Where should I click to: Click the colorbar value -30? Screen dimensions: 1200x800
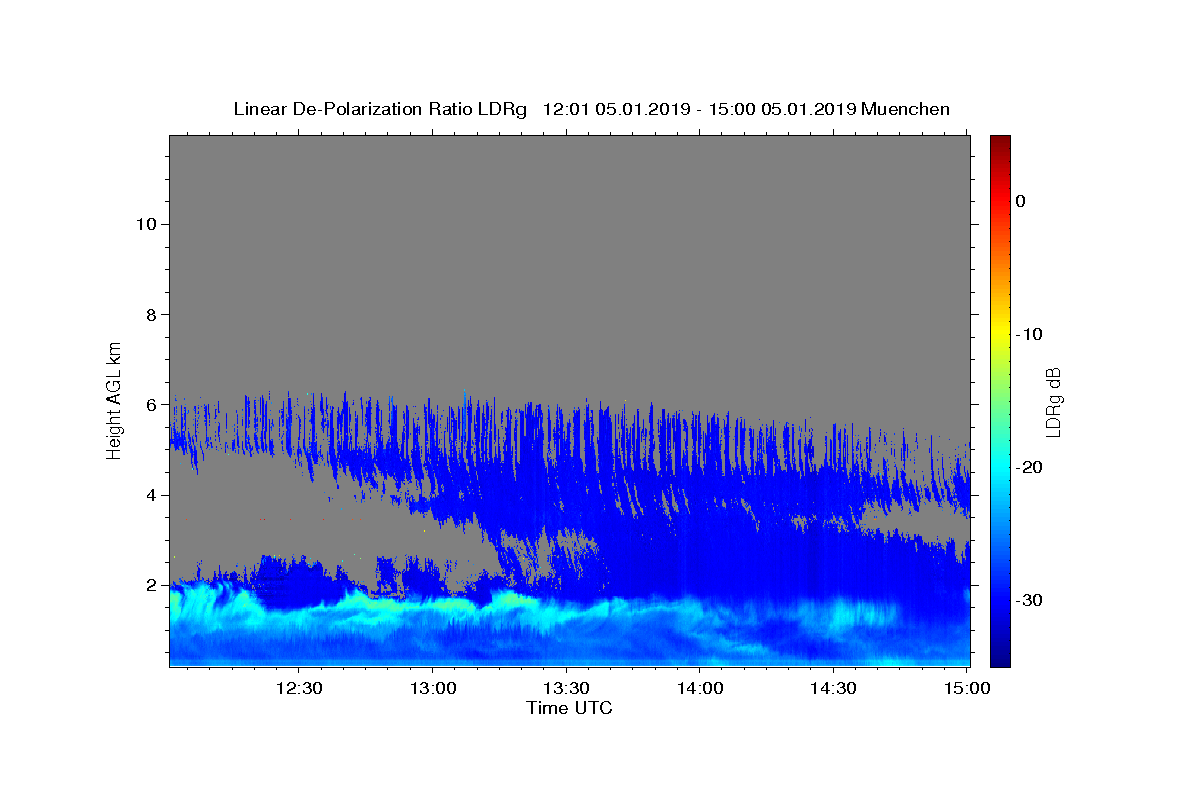click(x=1029, y=600)
